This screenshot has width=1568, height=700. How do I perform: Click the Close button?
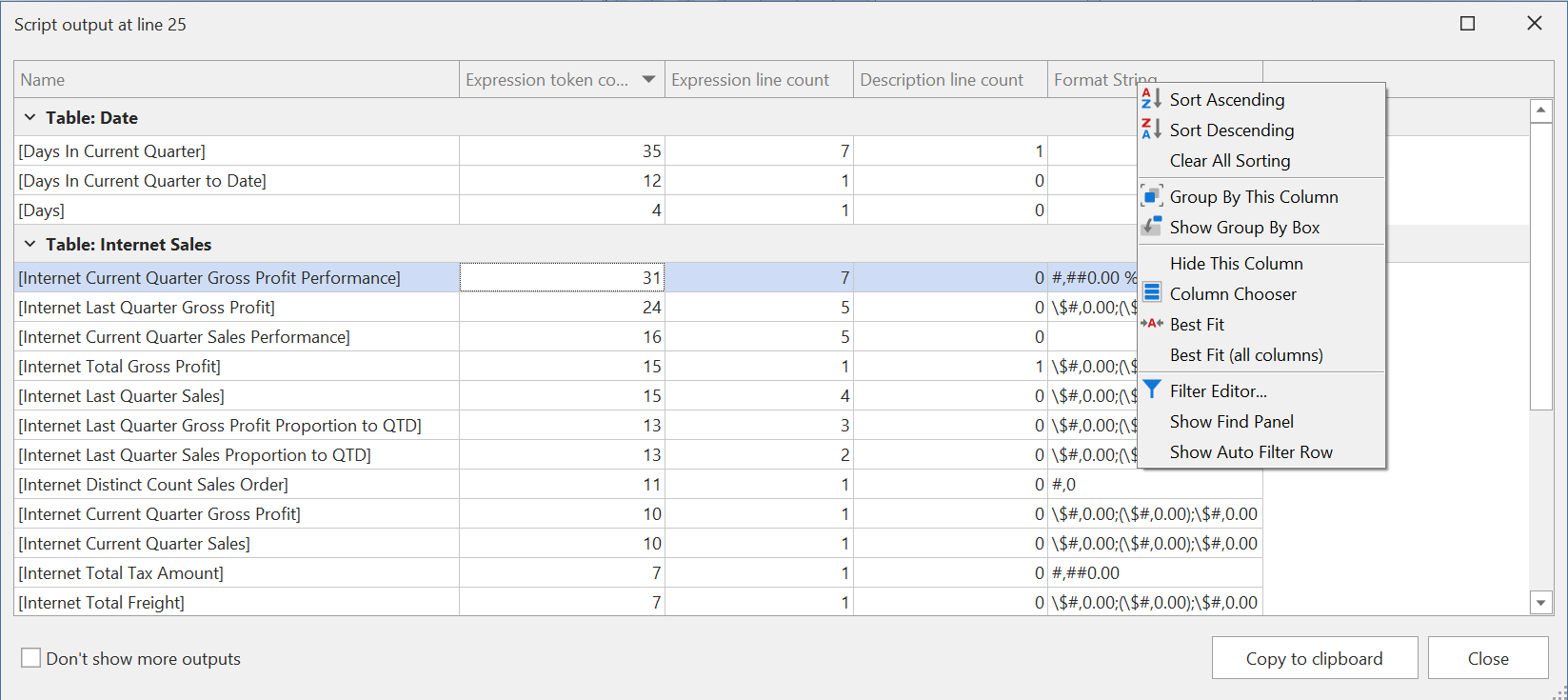[1487, 658]
